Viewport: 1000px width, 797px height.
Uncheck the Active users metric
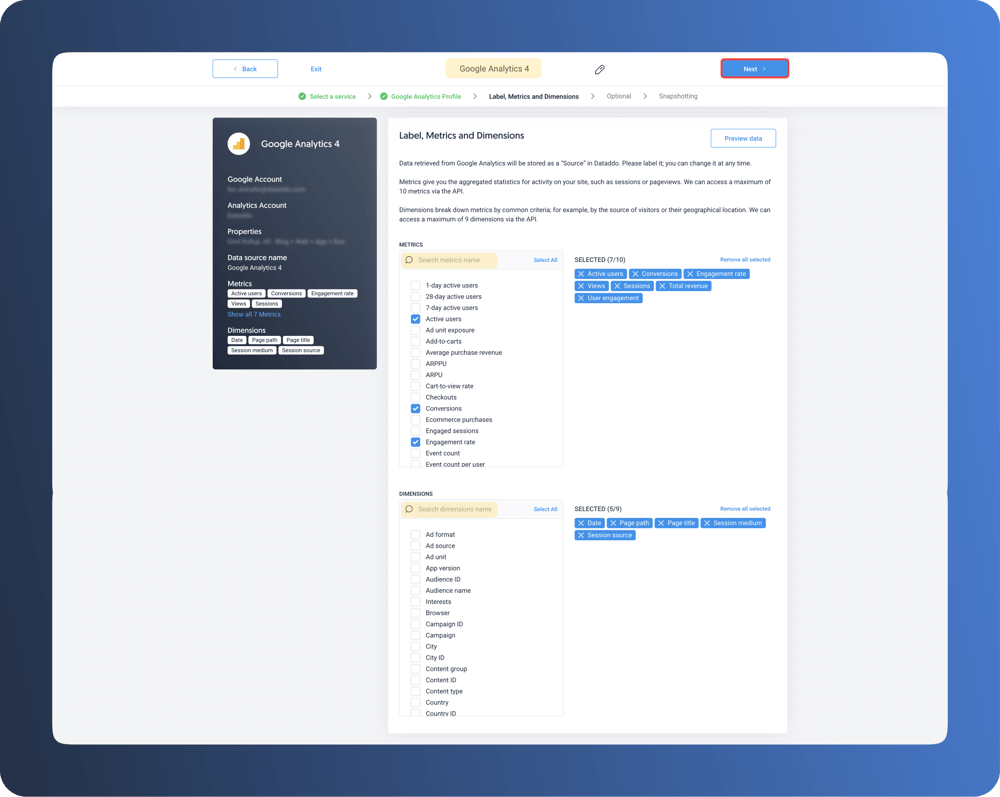click(415, 319)
